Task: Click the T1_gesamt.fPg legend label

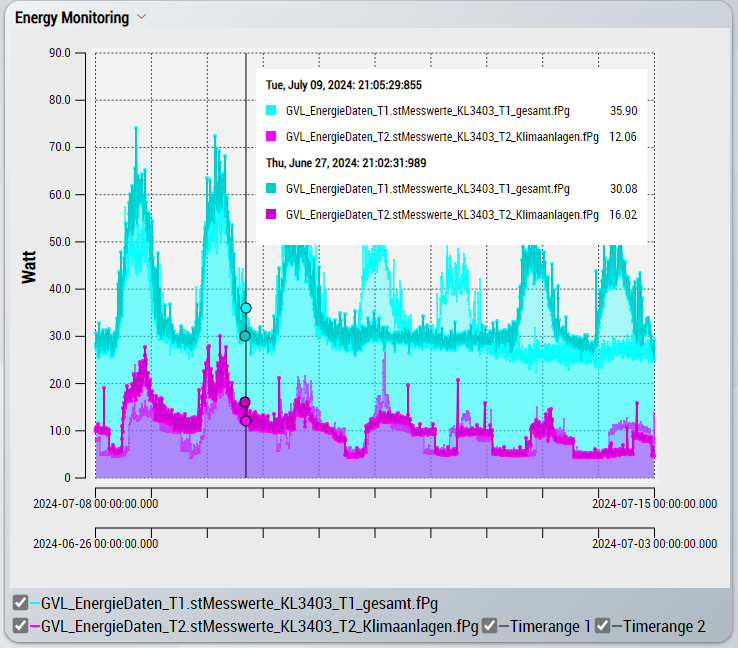Action: click(239, 602)
